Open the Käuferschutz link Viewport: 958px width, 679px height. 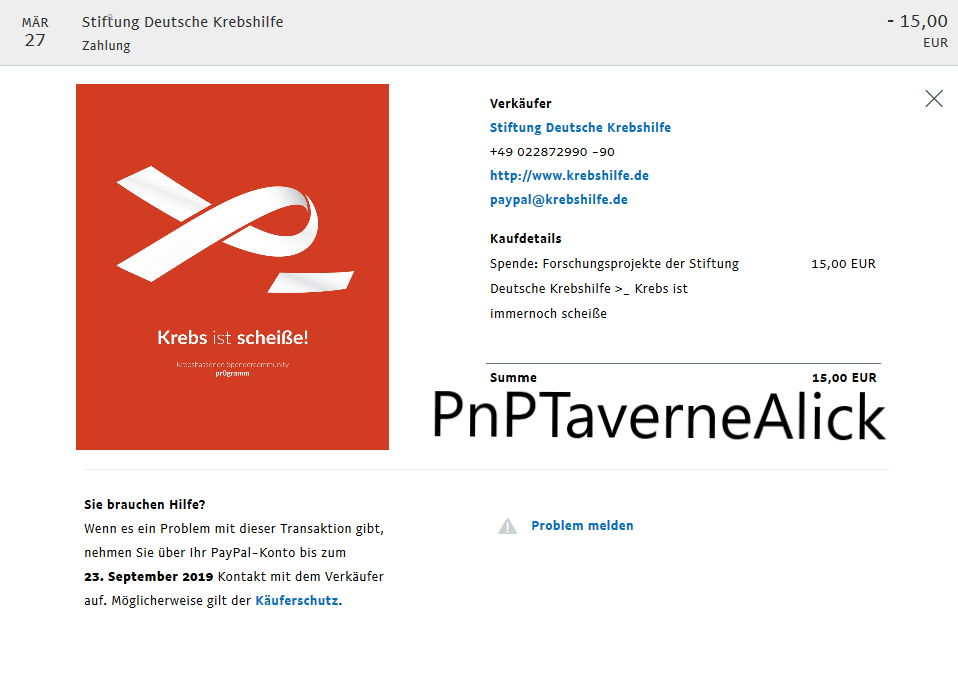(x=296, y=600)
